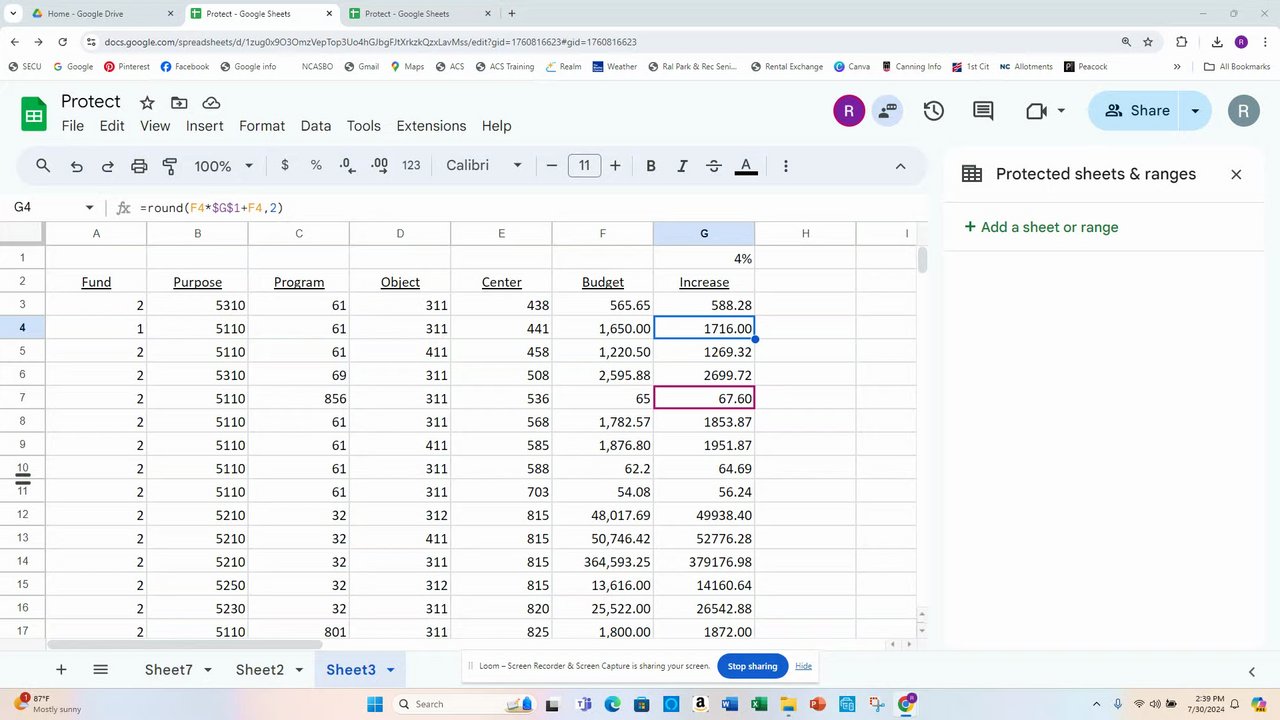
Task: Activate the Paint format roller tool
Action: (x=170, y=166)
